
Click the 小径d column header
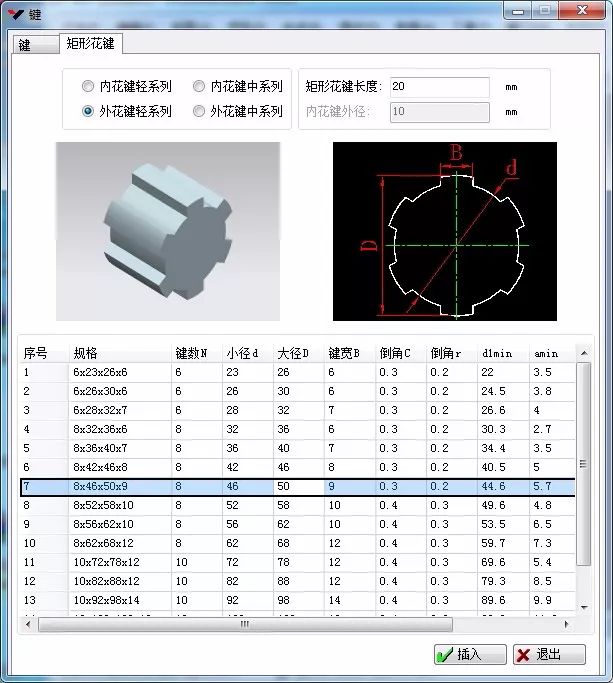click(247, 353)
